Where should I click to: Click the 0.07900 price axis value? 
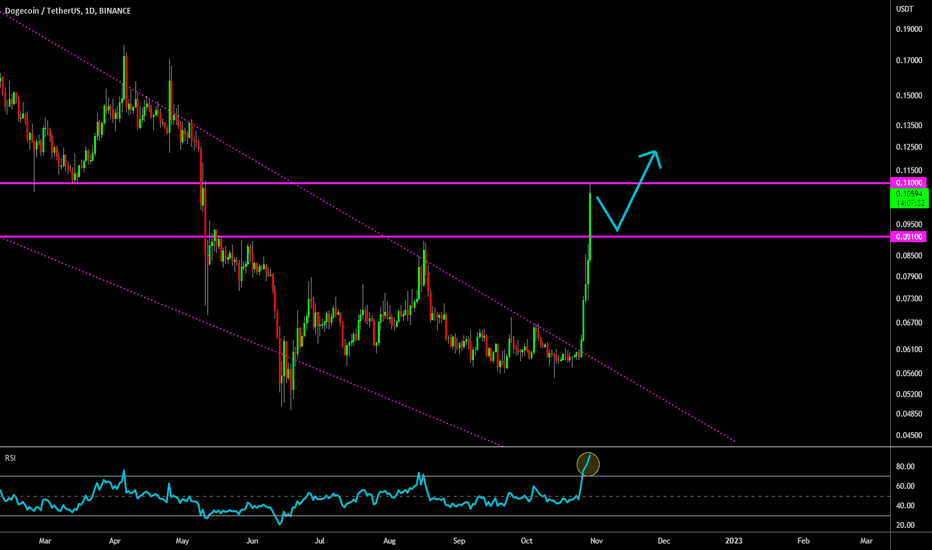909,276
